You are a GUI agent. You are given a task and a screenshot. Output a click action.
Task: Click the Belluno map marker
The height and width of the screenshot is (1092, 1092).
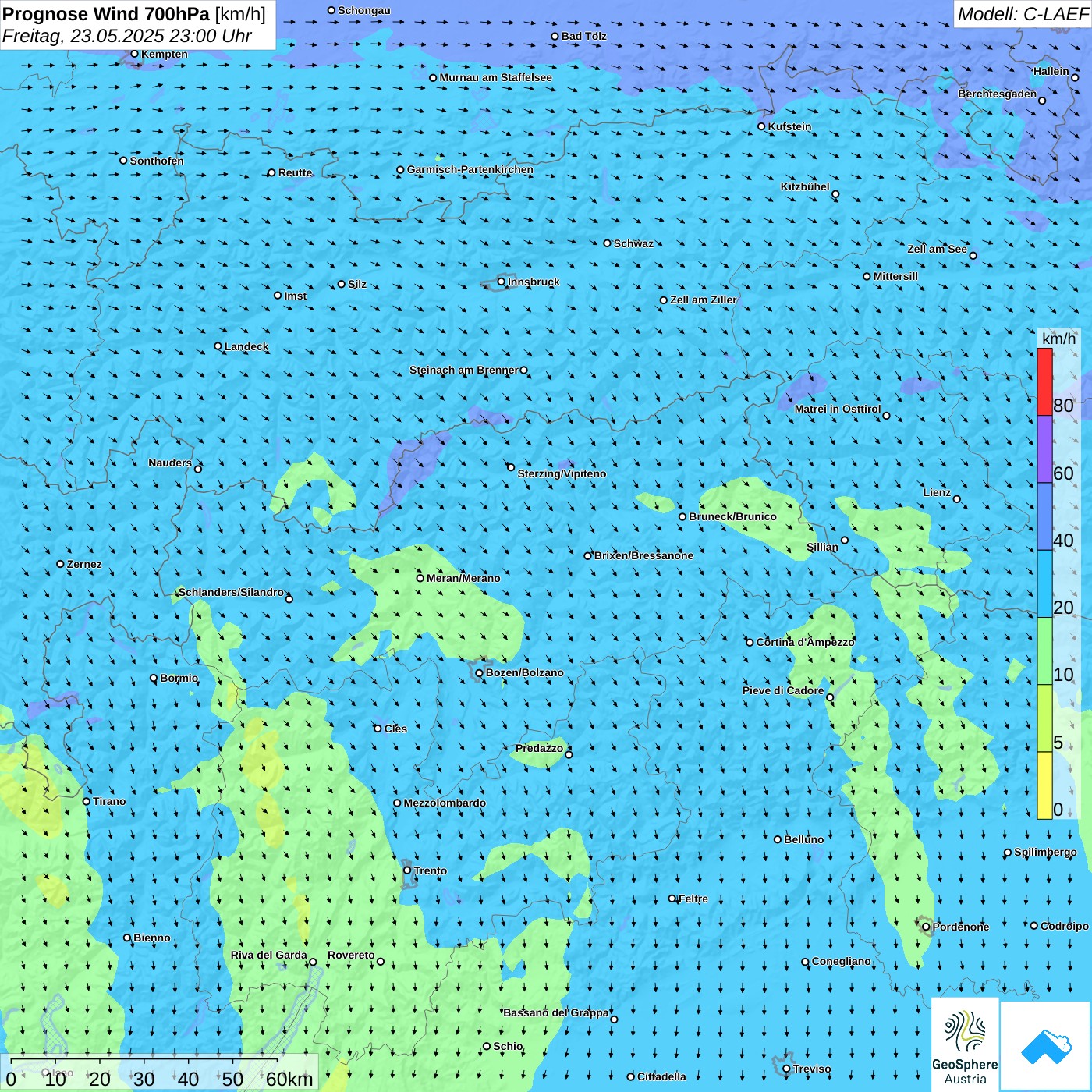(x=778, y=839)
